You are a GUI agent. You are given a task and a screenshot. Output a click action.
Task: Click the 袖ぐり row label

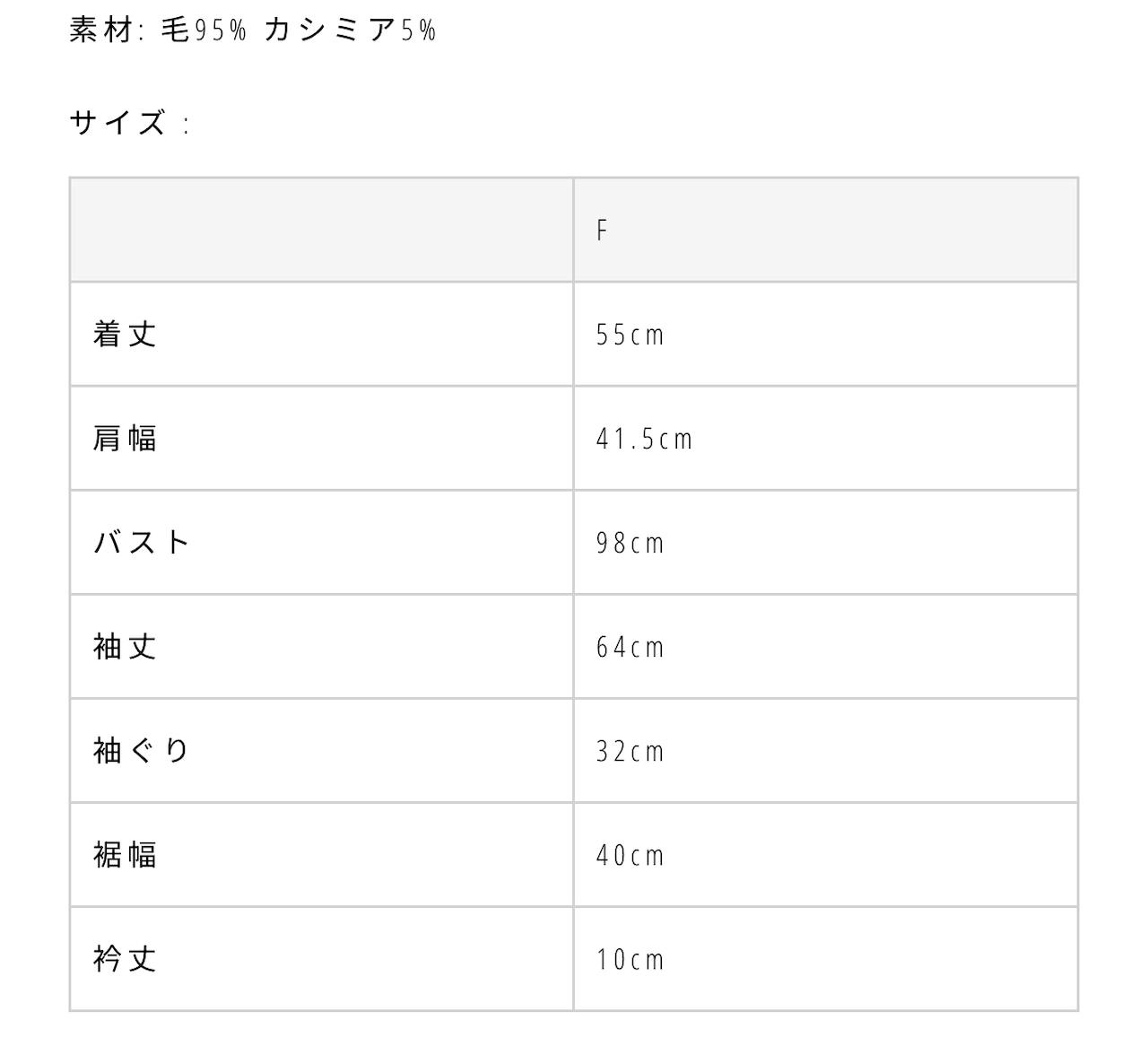[142, 751]
